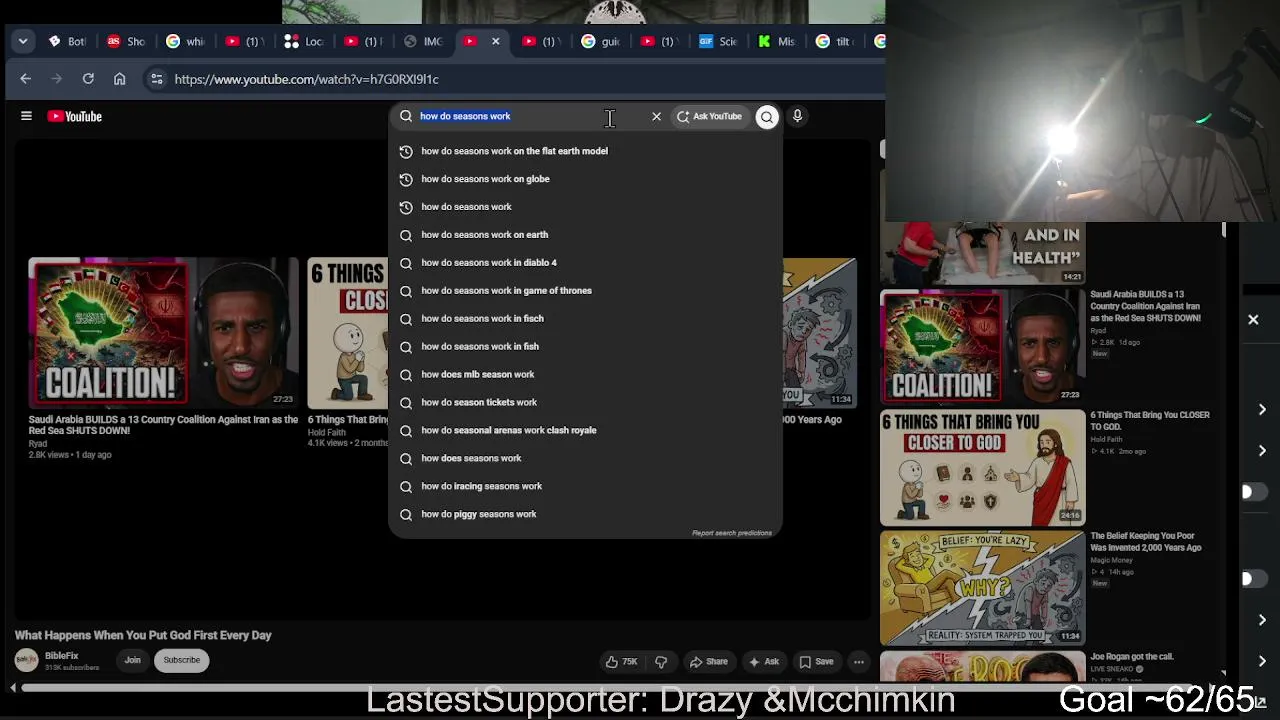
Task: Switch to the 'Loc' tab
Action: [x=304, y=41]
